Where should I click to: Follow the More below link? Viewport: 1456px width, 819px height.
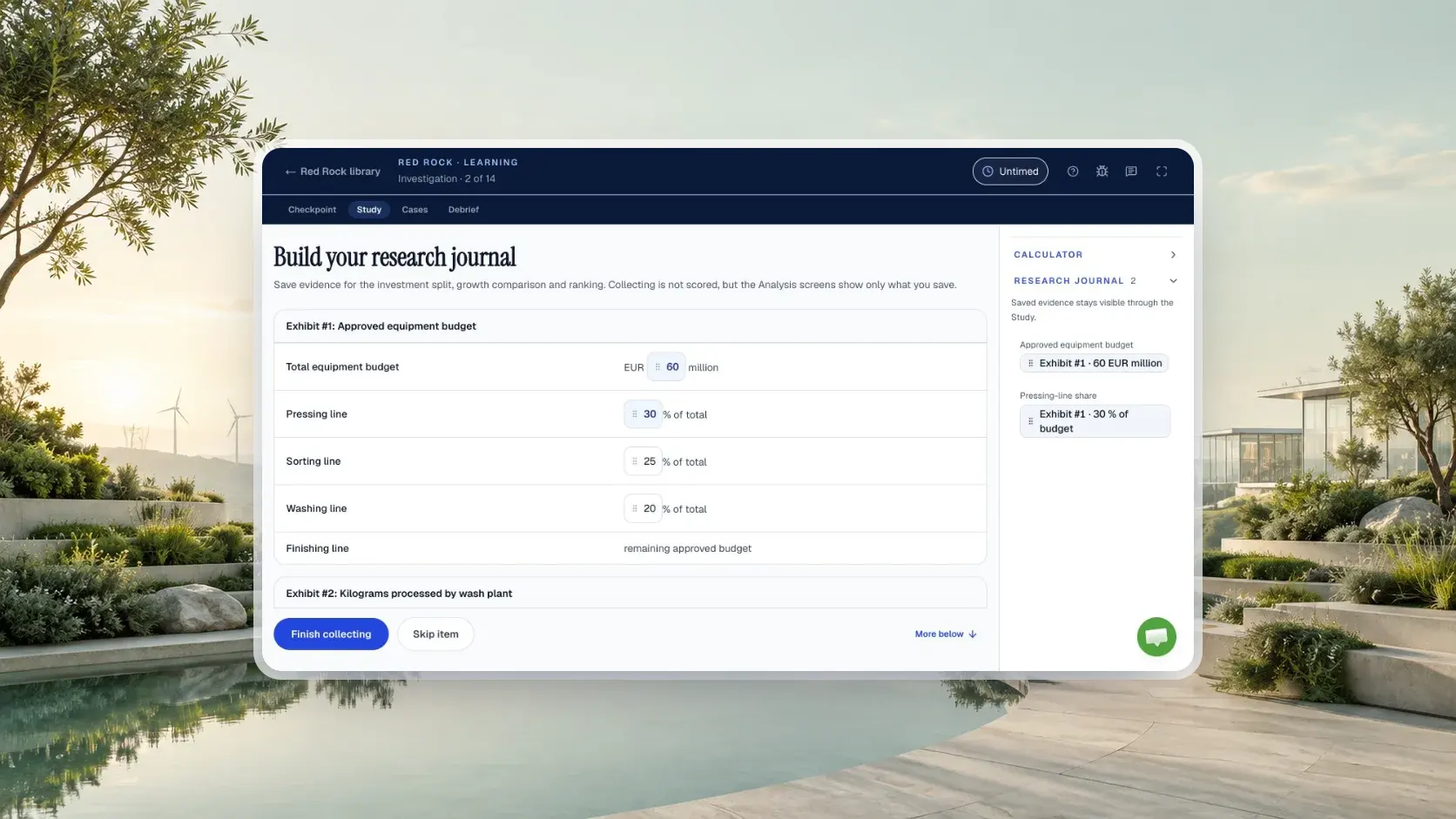[946, 634]
